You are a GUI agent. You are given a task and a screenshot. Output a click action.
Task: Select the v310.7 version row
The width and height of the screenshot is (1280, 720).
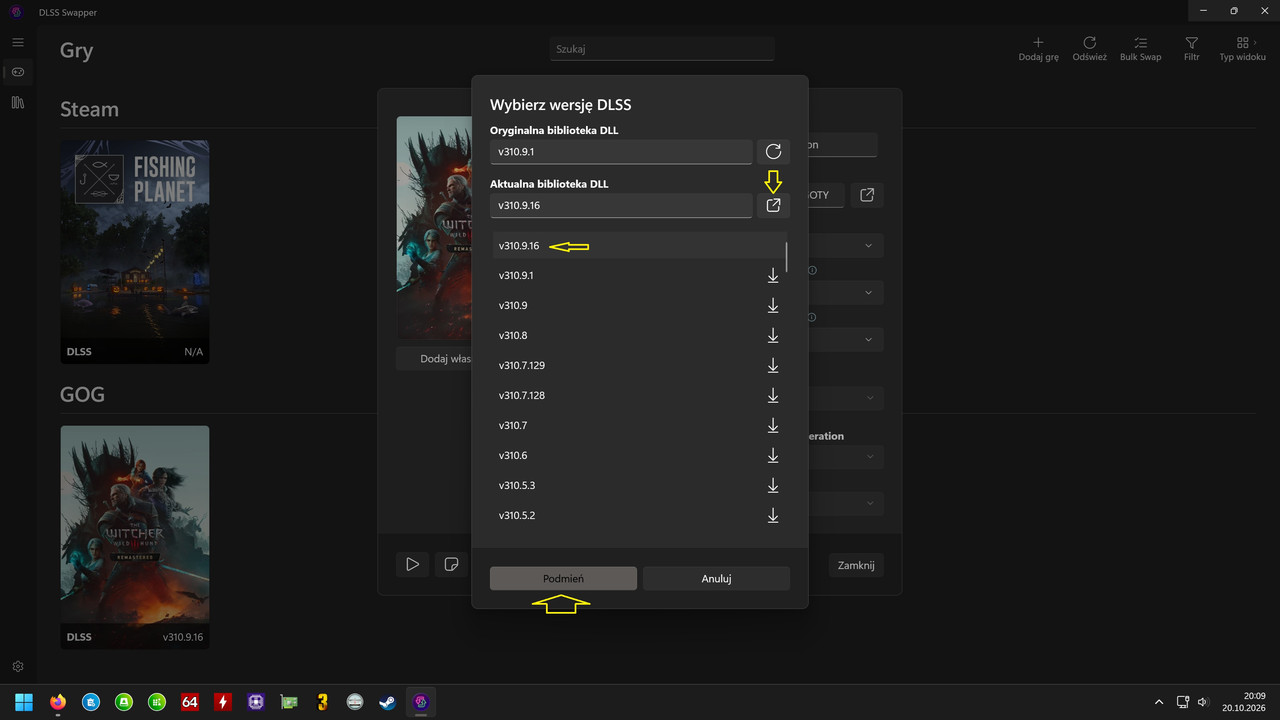coord(640,425)
